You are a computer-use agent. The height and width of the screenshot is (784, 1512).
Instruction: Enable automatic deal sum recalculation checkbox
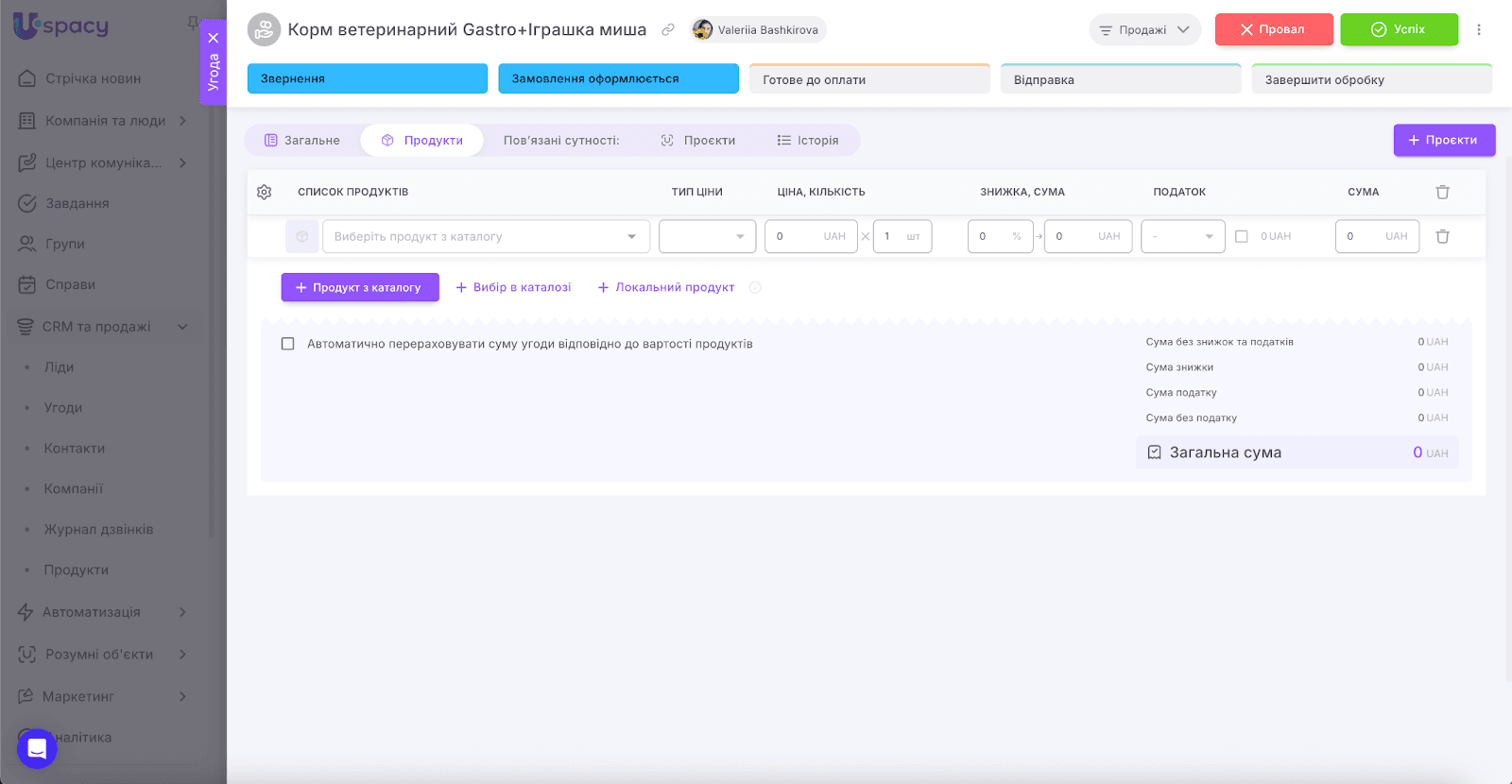[288, 344]
